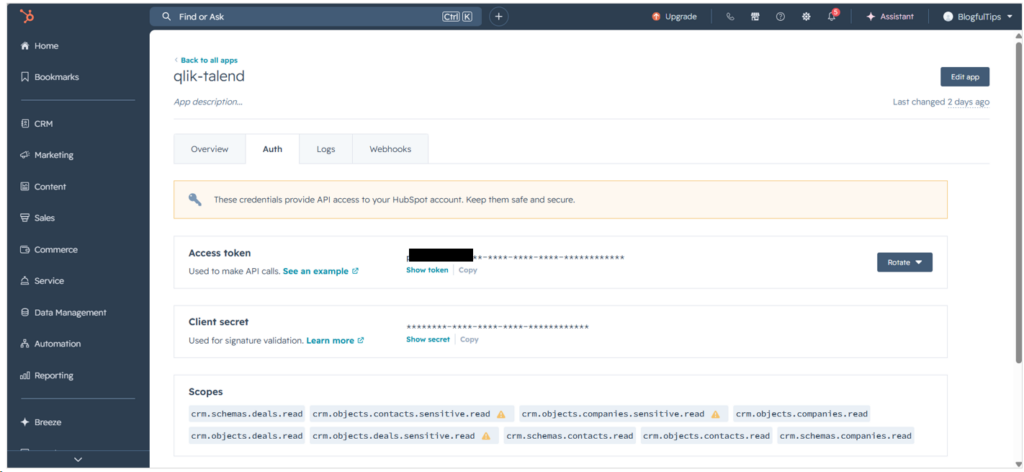
Task: Open the help question mark icon
Action: [780, 17]
